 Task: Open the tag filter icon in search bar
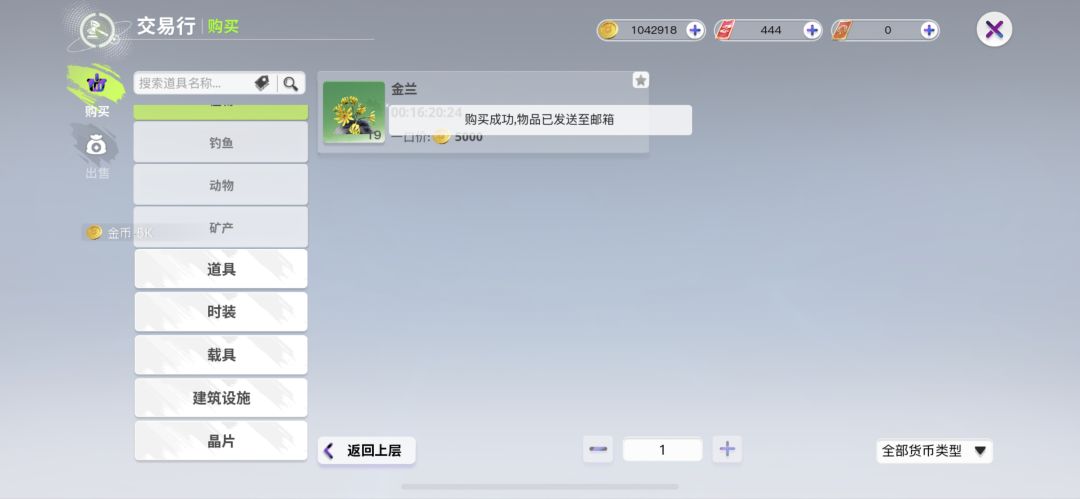pos(262,83)
